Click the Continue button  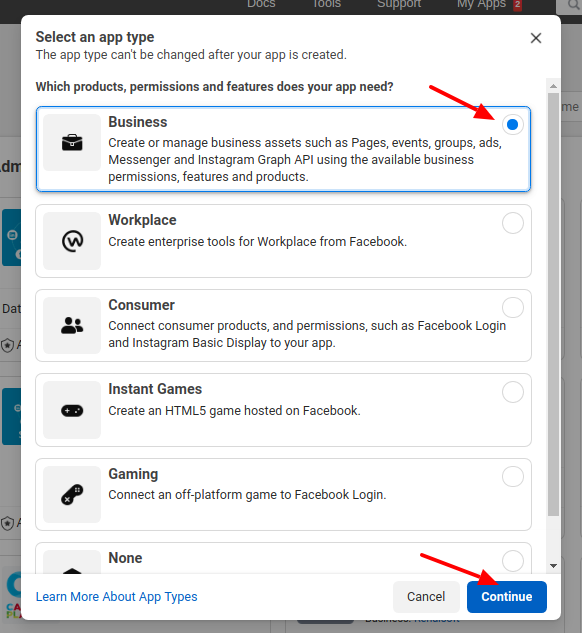pyautogui.click(x=507, y=597)
